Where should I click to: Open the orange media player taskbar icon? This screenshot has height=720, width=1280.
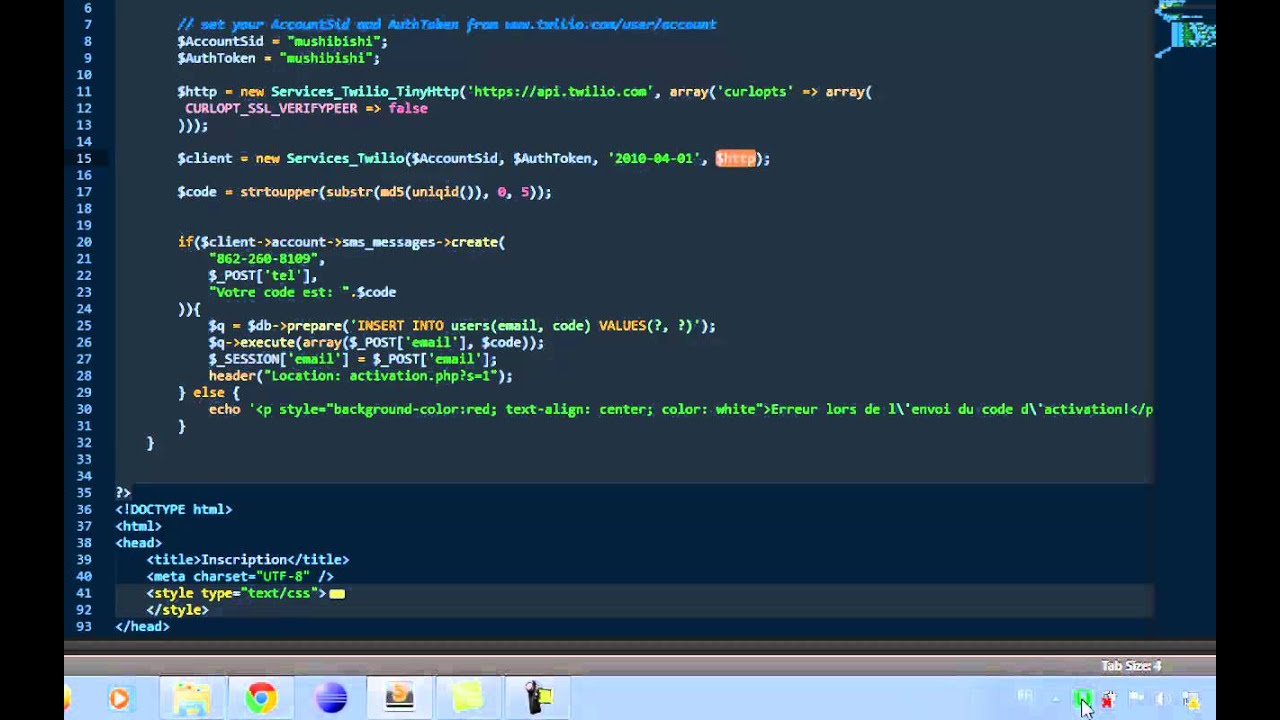[119, 698]
